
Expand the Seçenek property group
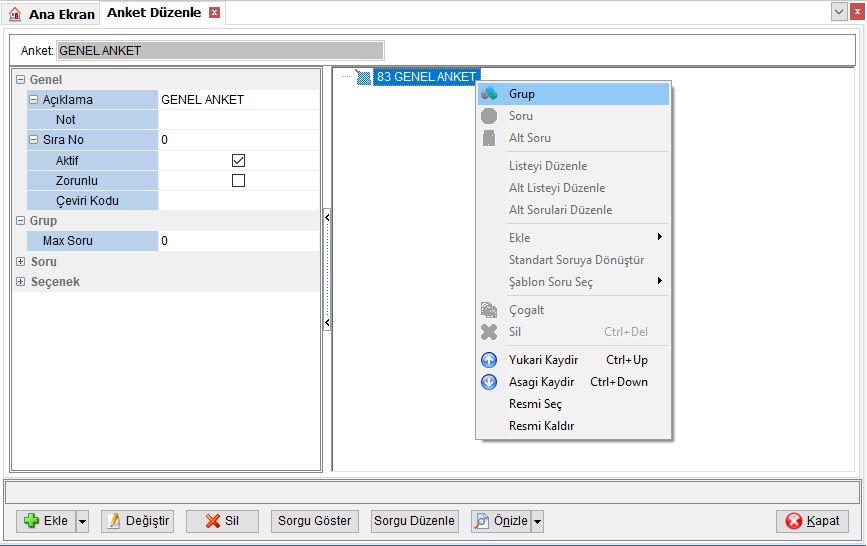pos(20,282)
